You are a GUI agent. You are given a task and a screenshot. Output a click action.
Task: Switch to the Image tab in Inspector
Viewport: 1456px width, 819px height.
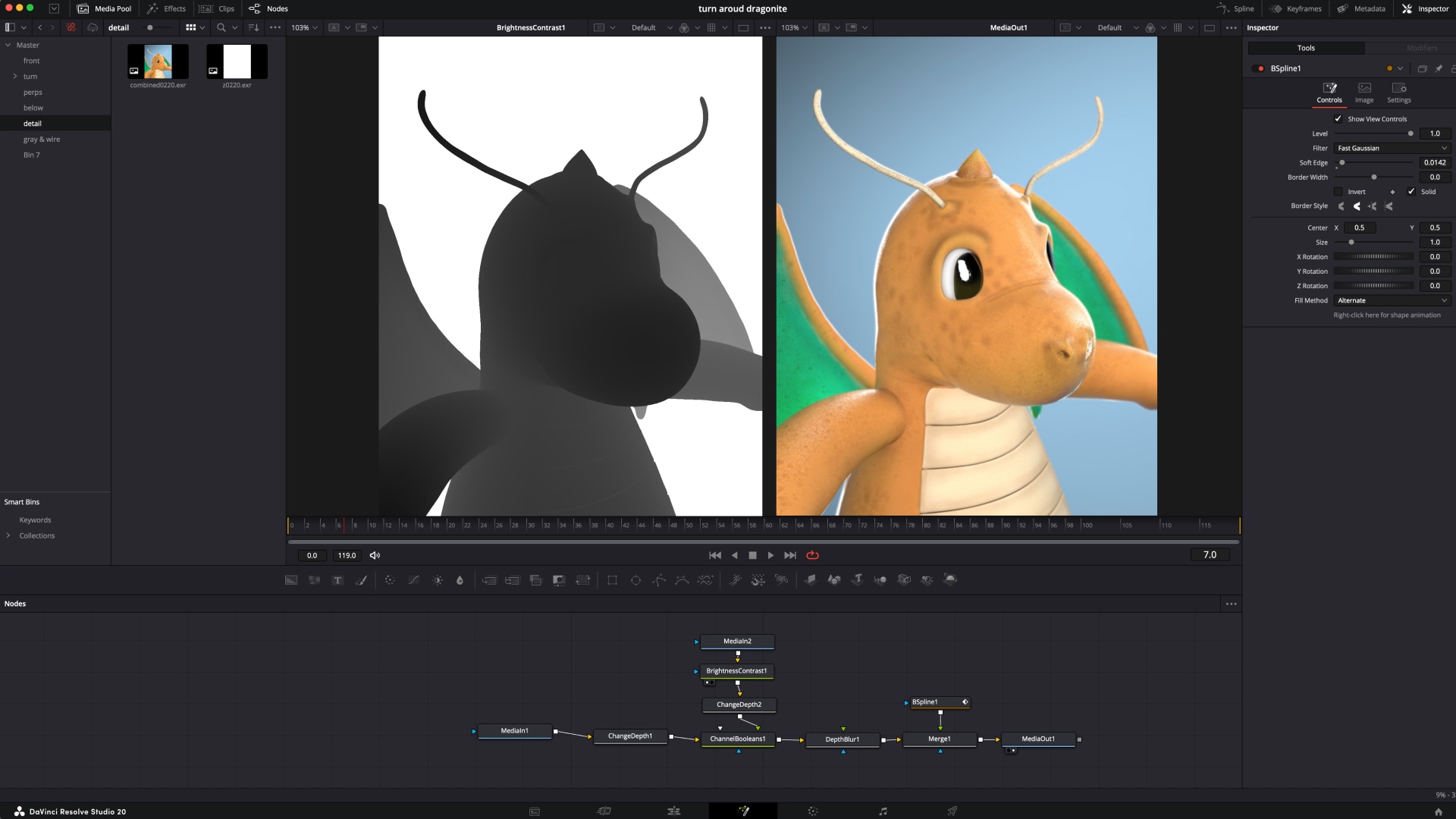coord(1364,93)
